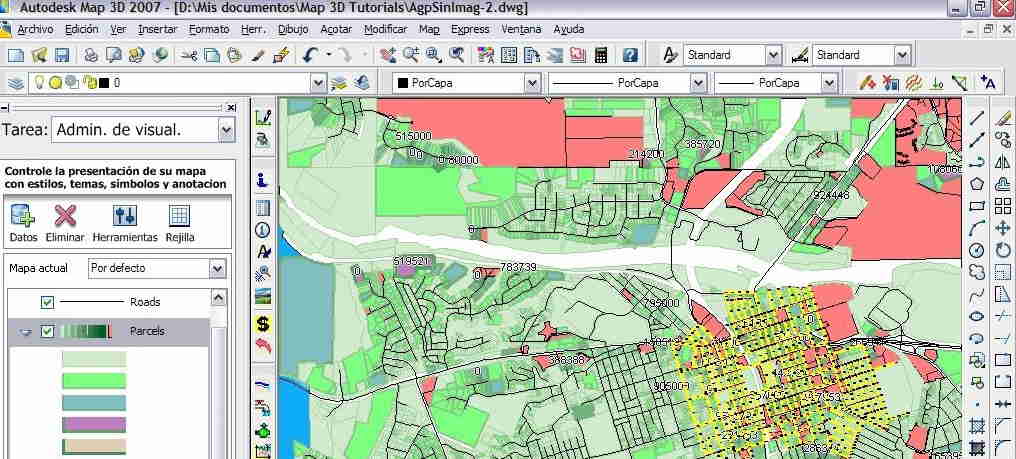Click the Undo arrow icon
The width and height of the screenshot is (1016, 459).
click(311, 55)
